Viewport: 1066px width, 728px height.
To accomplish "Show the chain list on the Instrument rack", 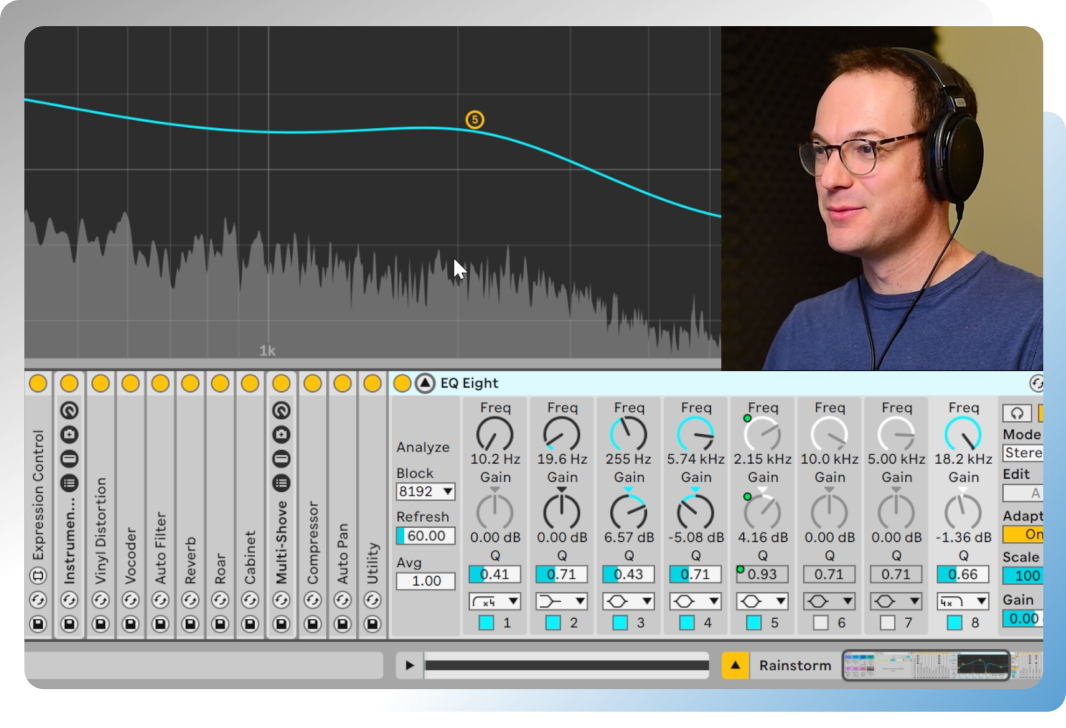I will [x=69, y=482].
